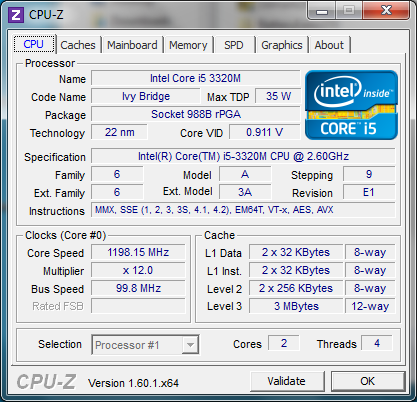The width and height of the screenshot is (417, 402).
Task: Click the Package value Socket 988B rPGA
Action: [195, 114]
